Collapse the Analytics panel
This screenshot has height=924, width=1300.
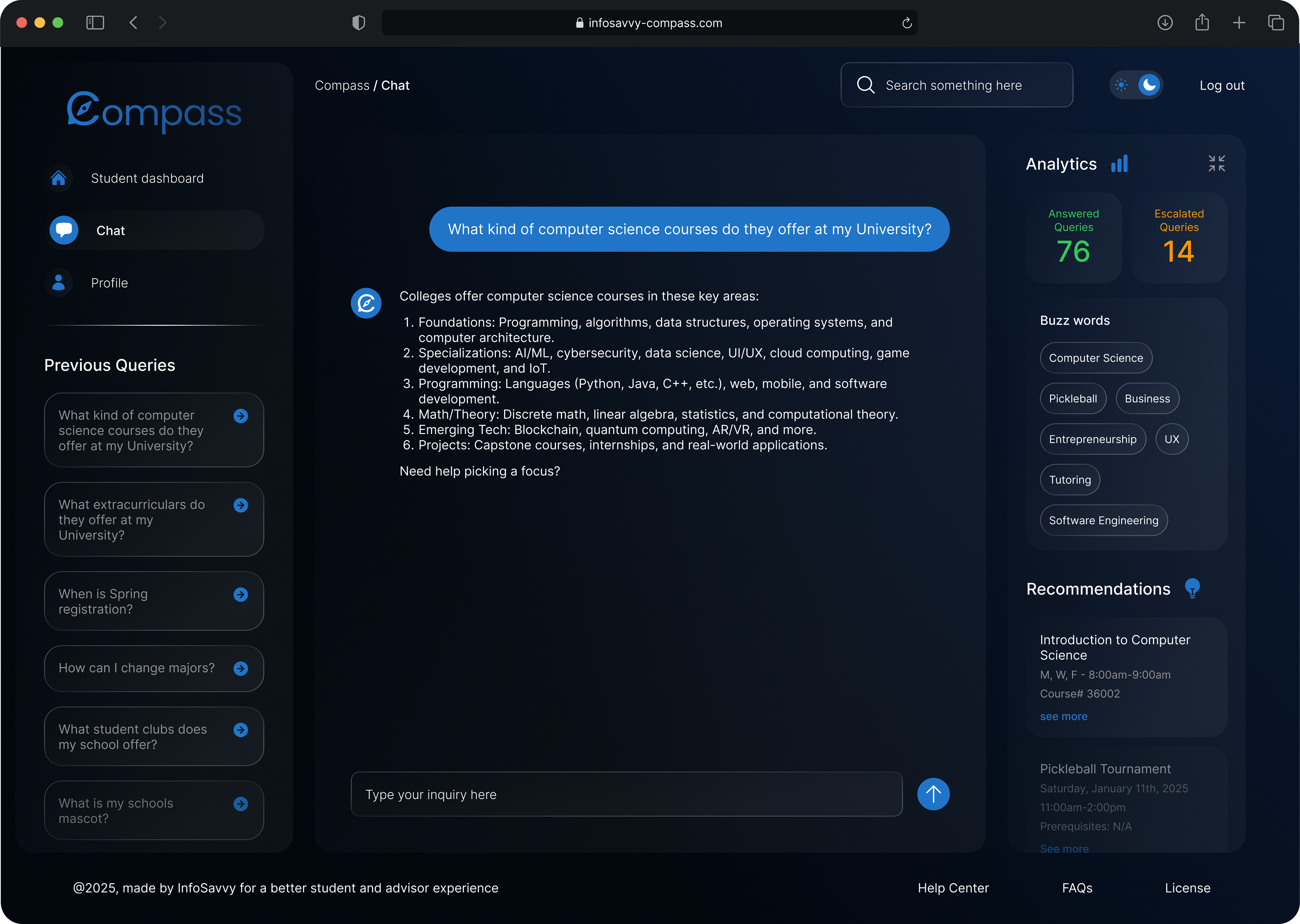click(1216, 164)
